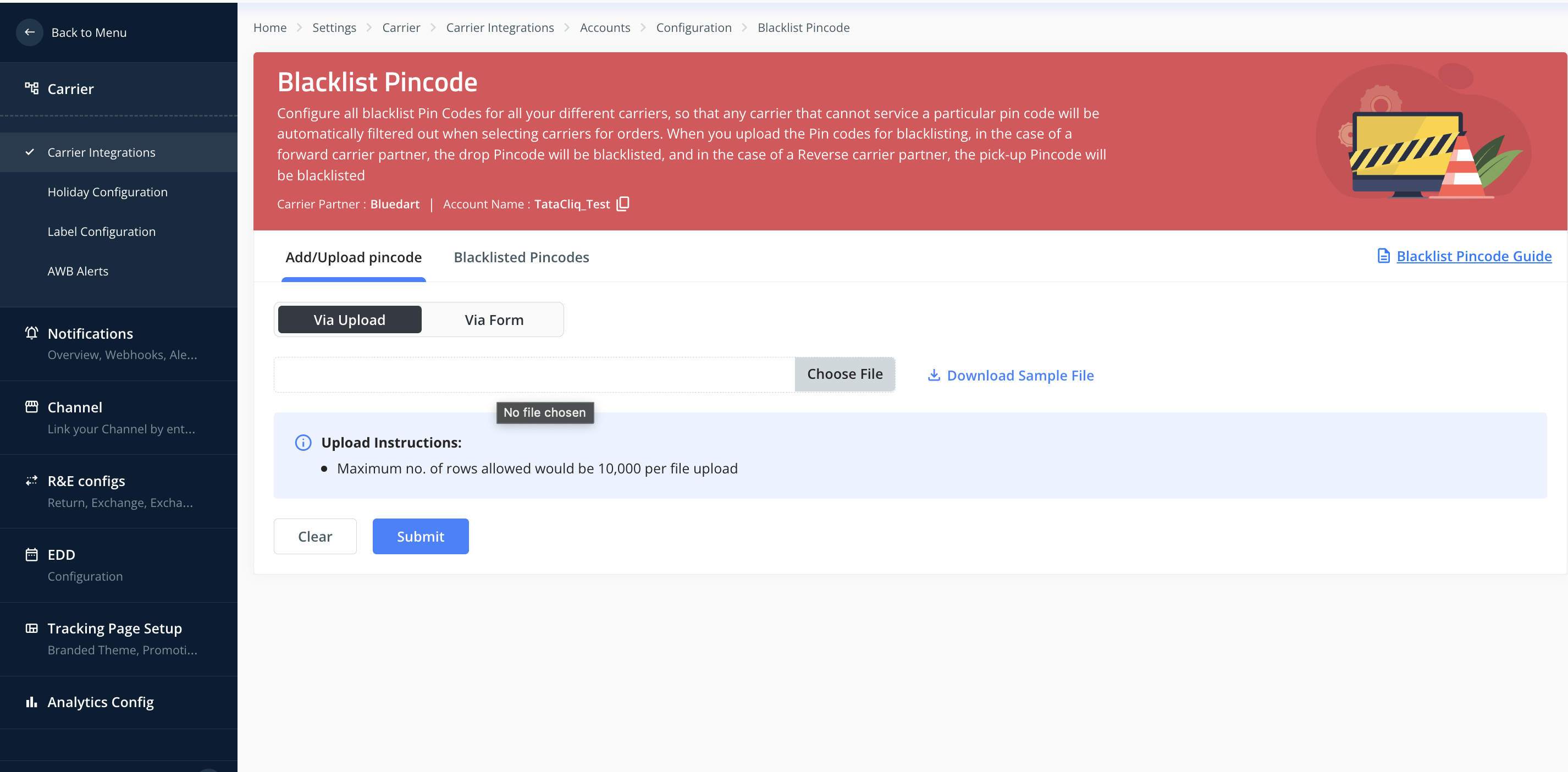Click the empty file path field
This screenshot has width=1568, height=772.
[x=534, y=374]
